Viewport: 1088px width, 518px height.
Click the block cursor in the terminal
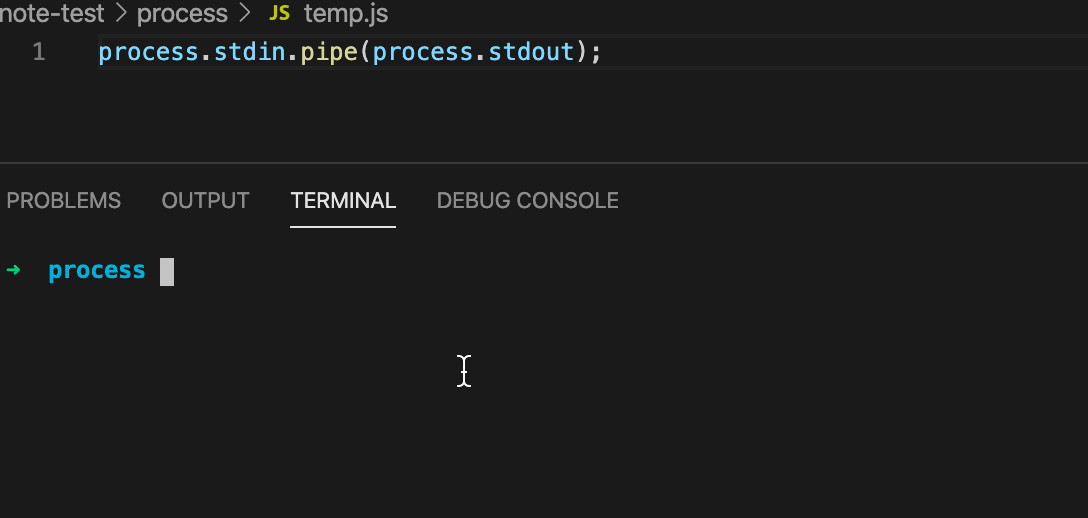pos(167,272)
